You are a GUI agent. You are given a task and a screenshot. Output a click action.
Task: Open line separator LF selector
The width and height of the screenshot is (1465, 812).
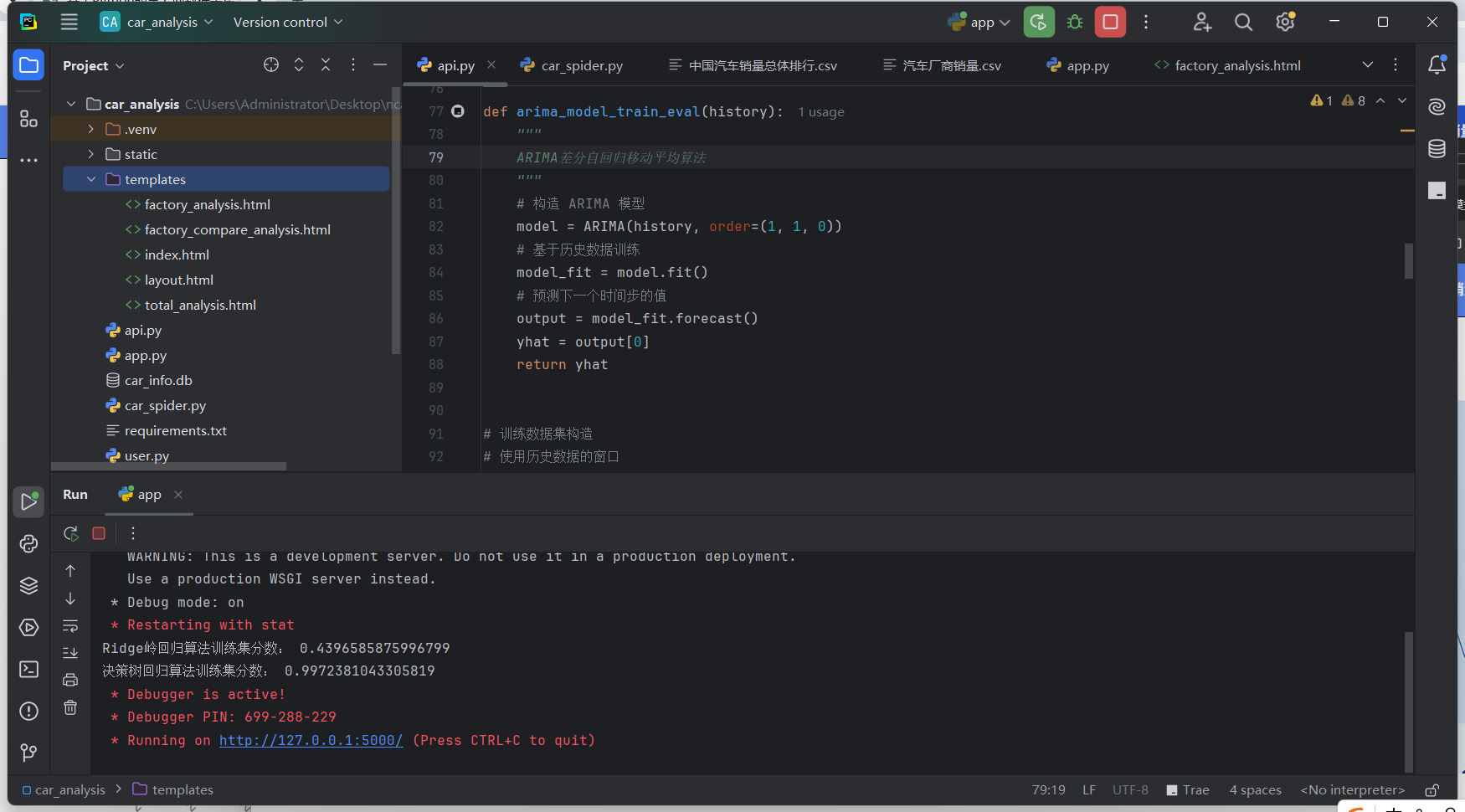click(x=1088, y=790)
